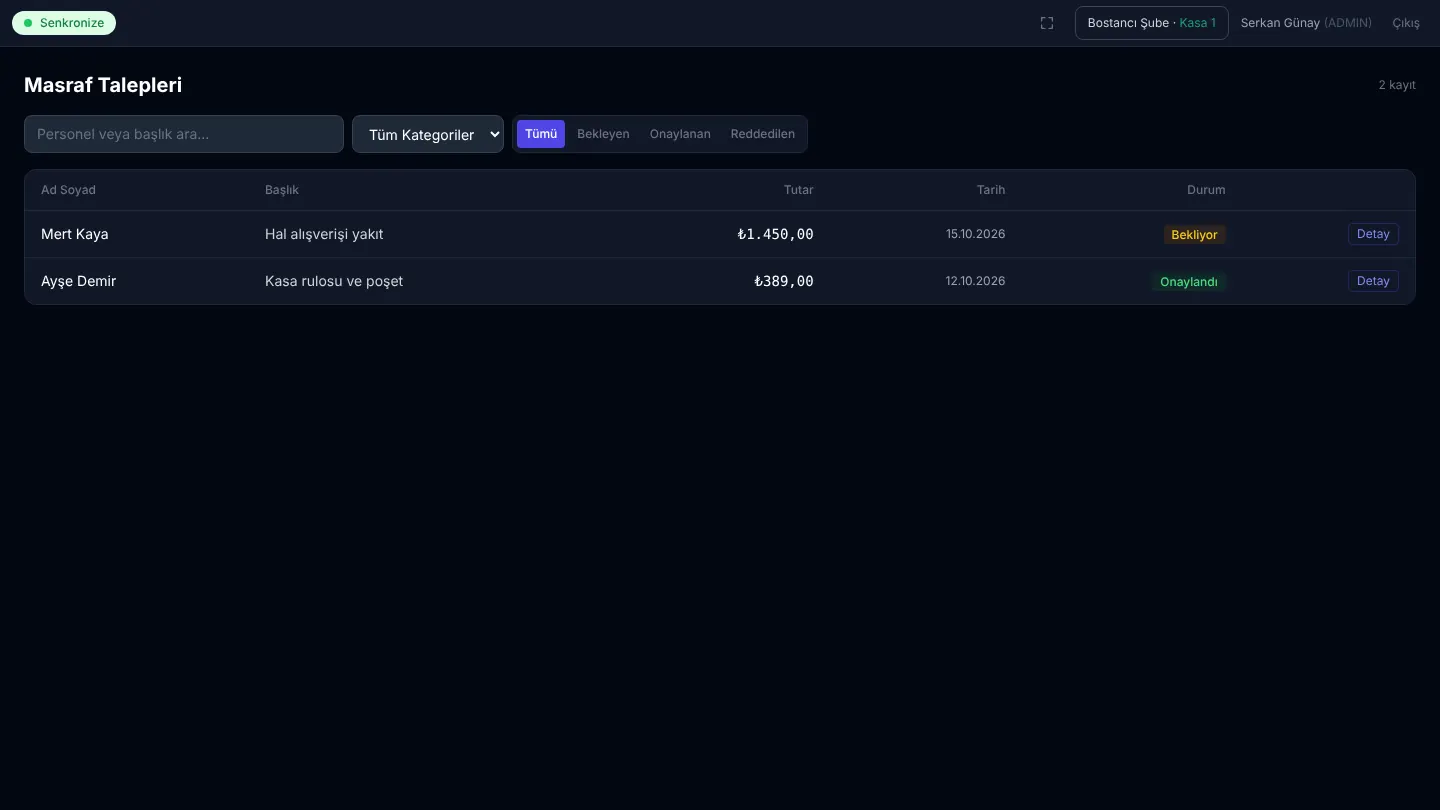Screen dimensions: 1440x810
Task: Select the Tümü filter tab
Action: tap(541, 134)
